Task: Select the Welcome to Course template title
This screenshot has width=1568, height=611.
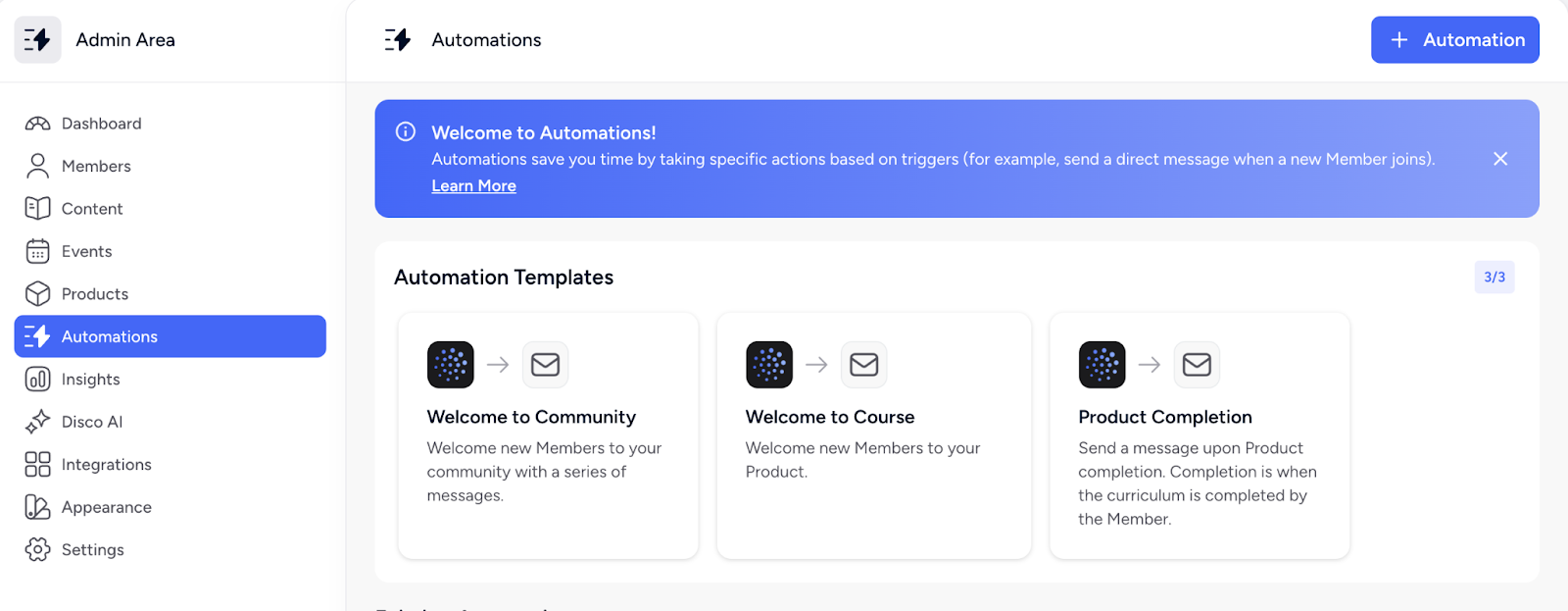Action: (x=830, y=417)
